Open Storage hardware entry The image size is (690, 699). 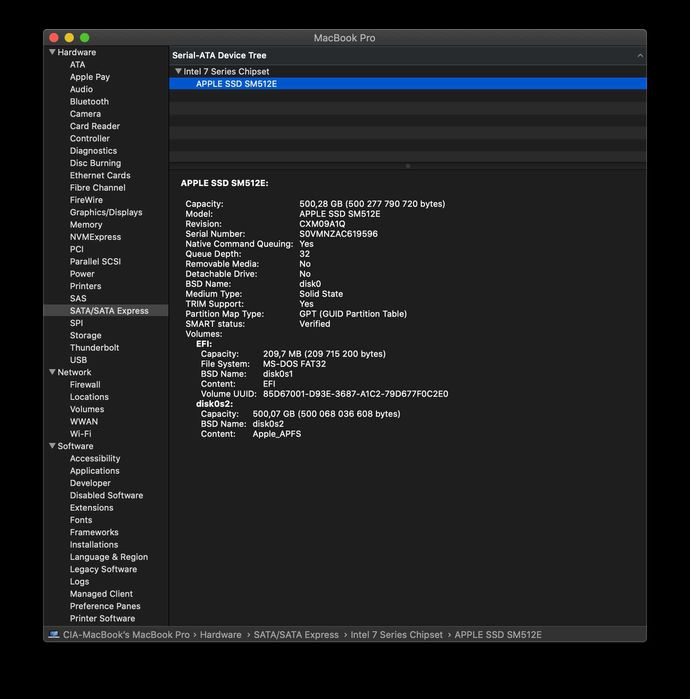pos(86,336)
